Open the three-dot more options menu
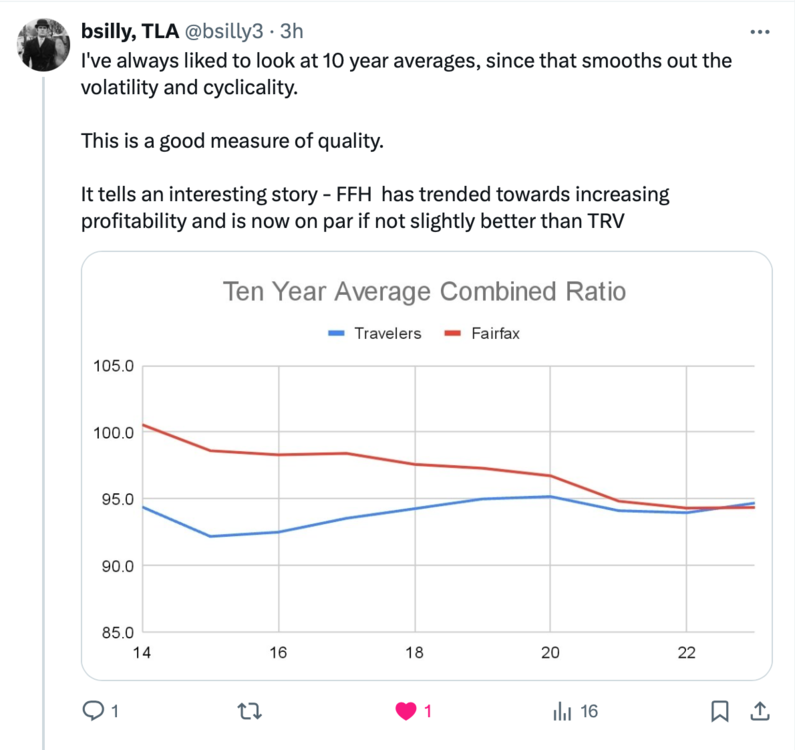 coord(760,32)
